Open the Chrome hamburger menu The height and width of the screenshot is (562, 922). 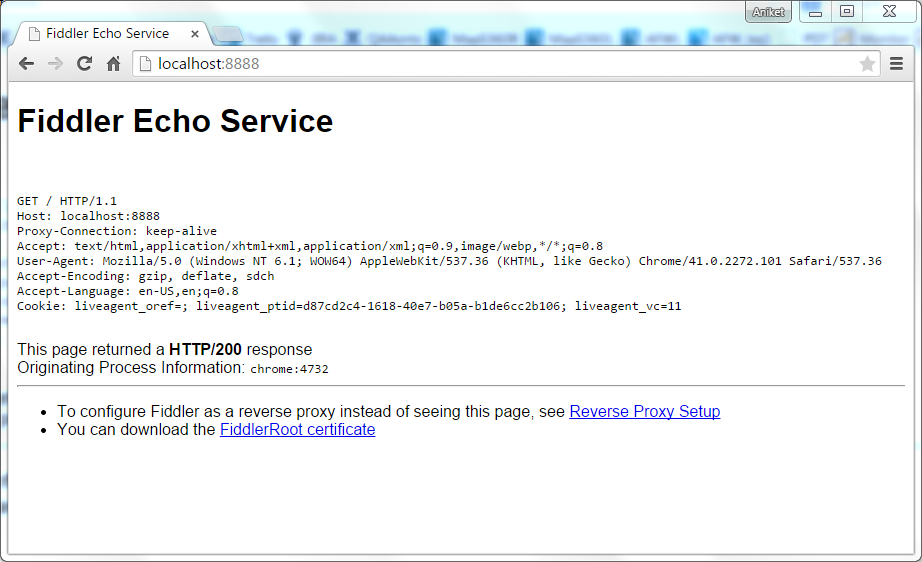tap(896, 63)
